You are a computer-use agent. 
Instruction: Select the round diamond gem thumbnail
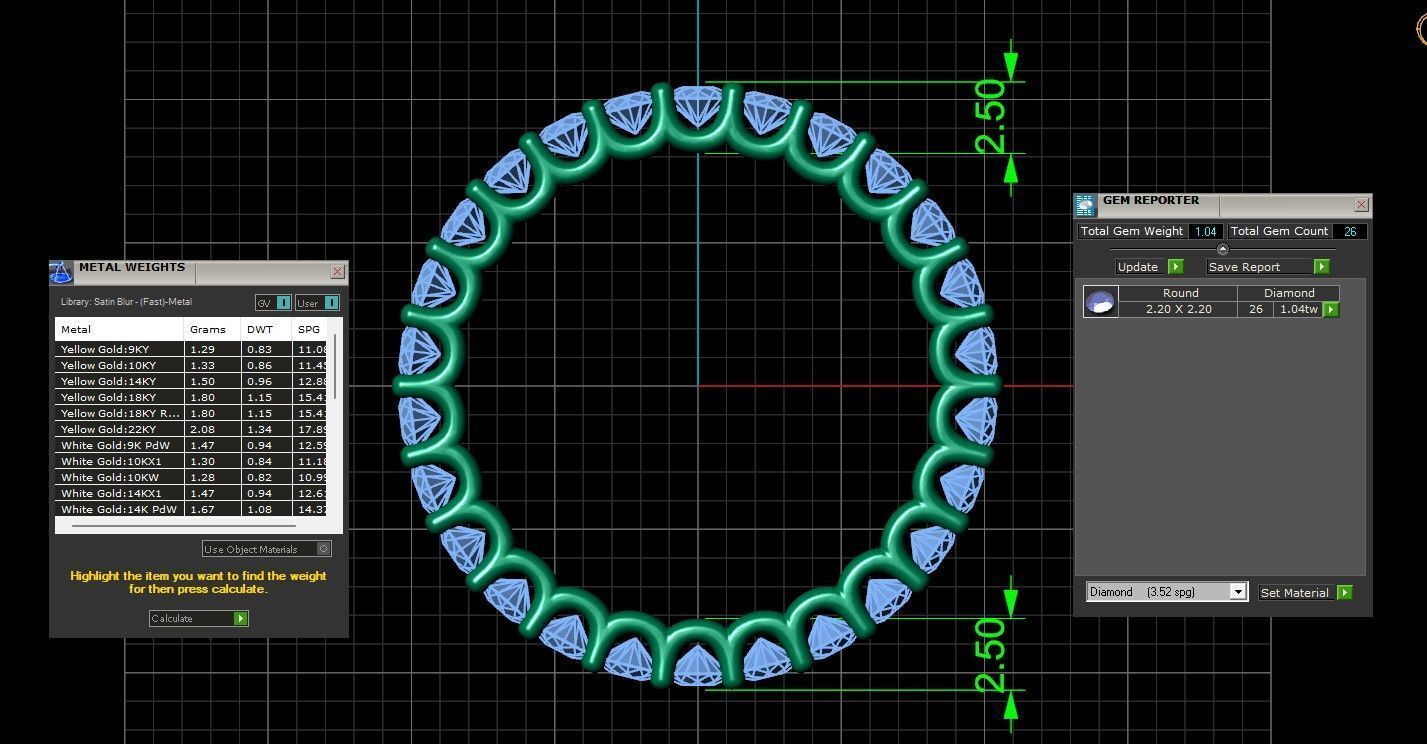pyautogui.click(x=1100, y=302)
